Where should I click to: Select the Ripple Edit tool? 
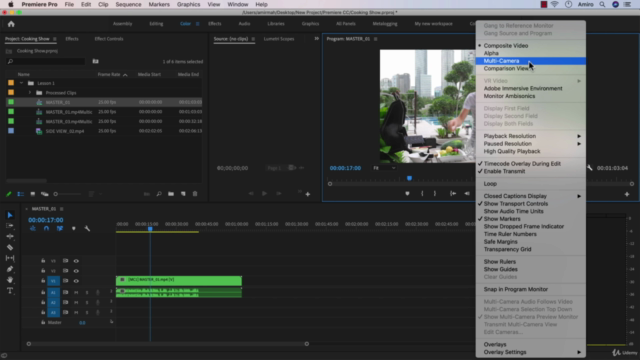click(10, 236)
